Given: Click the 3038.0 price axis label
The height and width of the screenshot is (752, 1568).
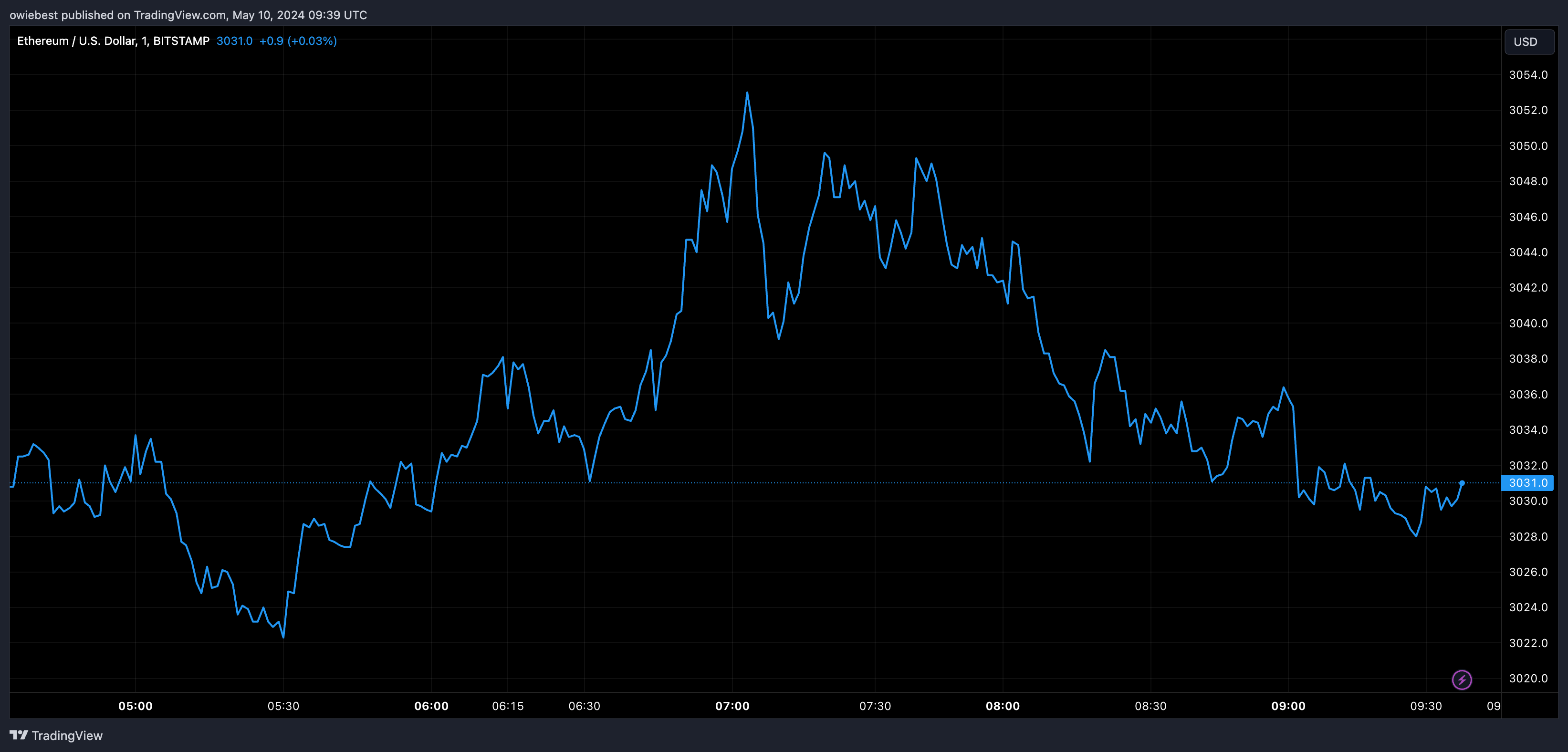Looking at the screenshot, I should tap(1528, 359).
